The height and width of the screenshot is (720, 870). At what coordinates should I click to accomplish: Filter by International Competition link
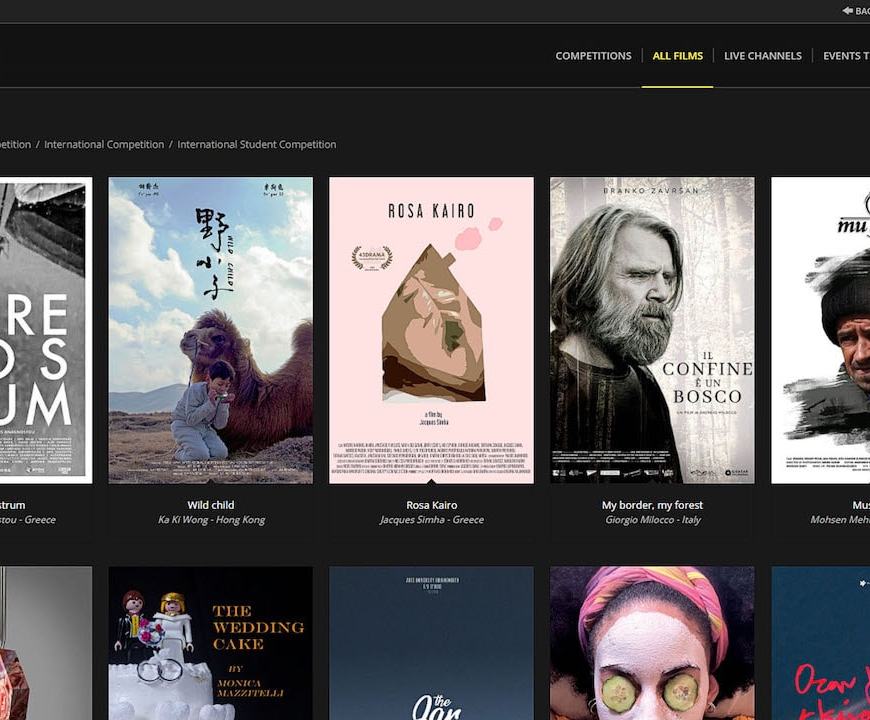point(104,144)
